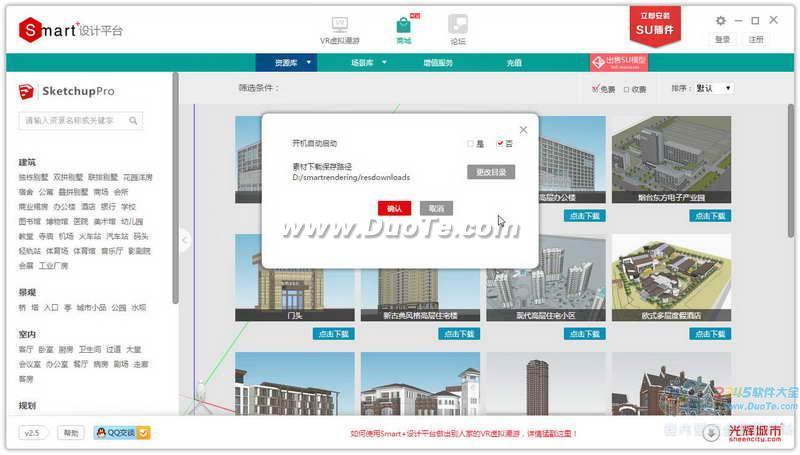Viewport: 800px width, 455px height.
Task: Cancel the dialog with 取消 button
Action: tap(436, 208)
